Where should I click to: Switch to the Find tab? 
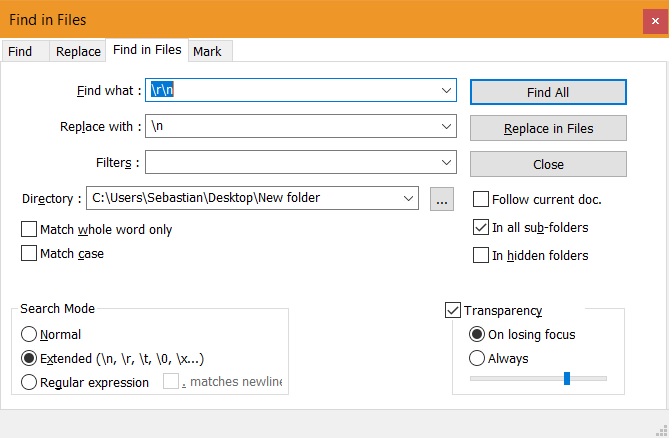tap(20, 51)
